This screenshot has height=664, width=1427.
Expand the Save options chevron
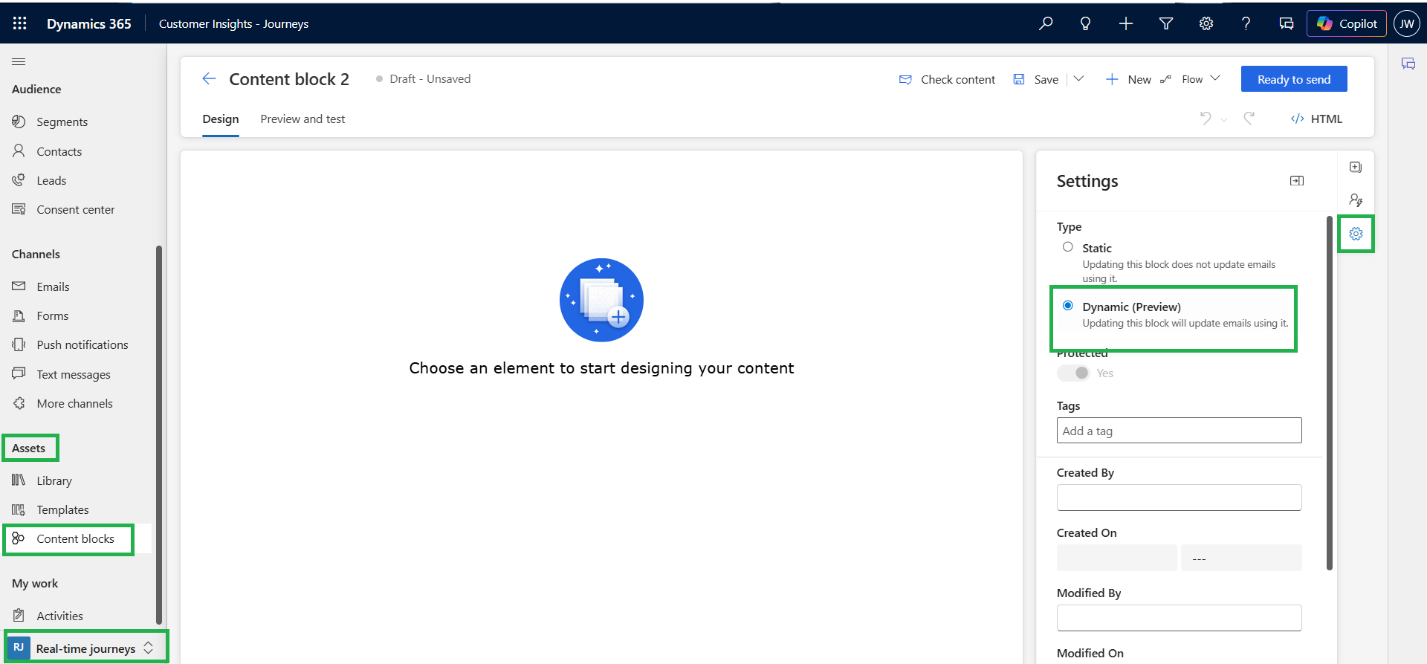click(1078, 79)
